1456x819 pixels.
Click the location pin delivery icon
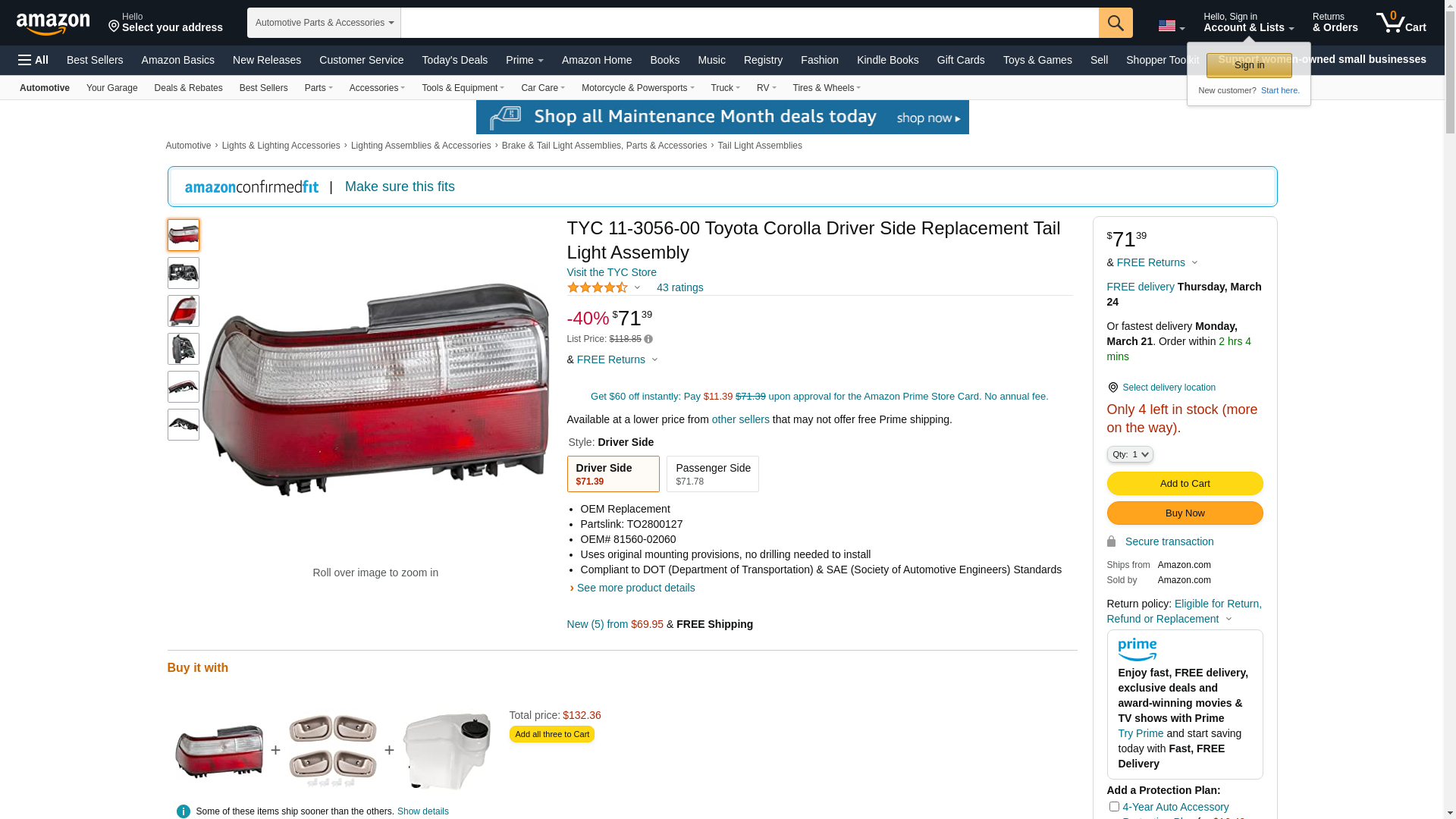1112,388
